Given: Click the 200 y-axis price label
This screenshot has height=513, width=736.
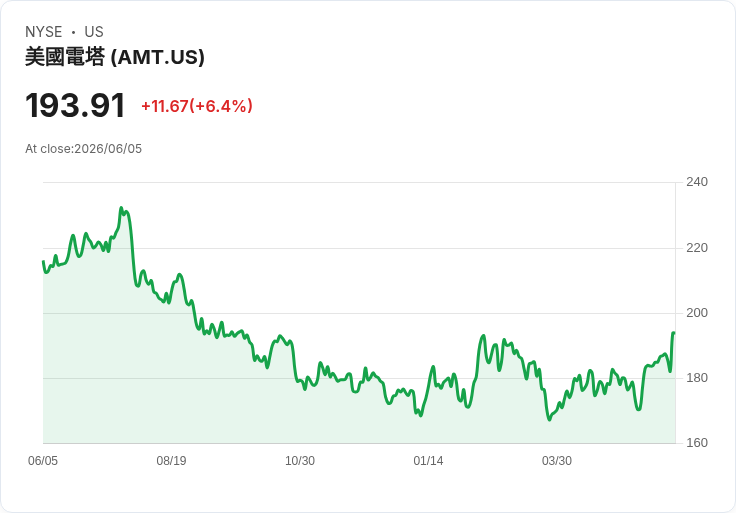Looking at the screenshot, I should (697, 313).
